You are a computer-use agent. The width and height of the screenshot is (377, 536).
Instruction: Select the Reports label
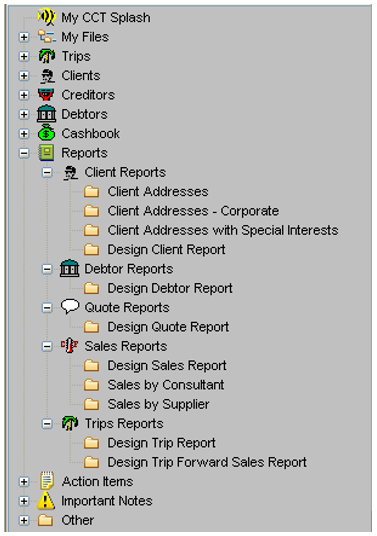84,153
